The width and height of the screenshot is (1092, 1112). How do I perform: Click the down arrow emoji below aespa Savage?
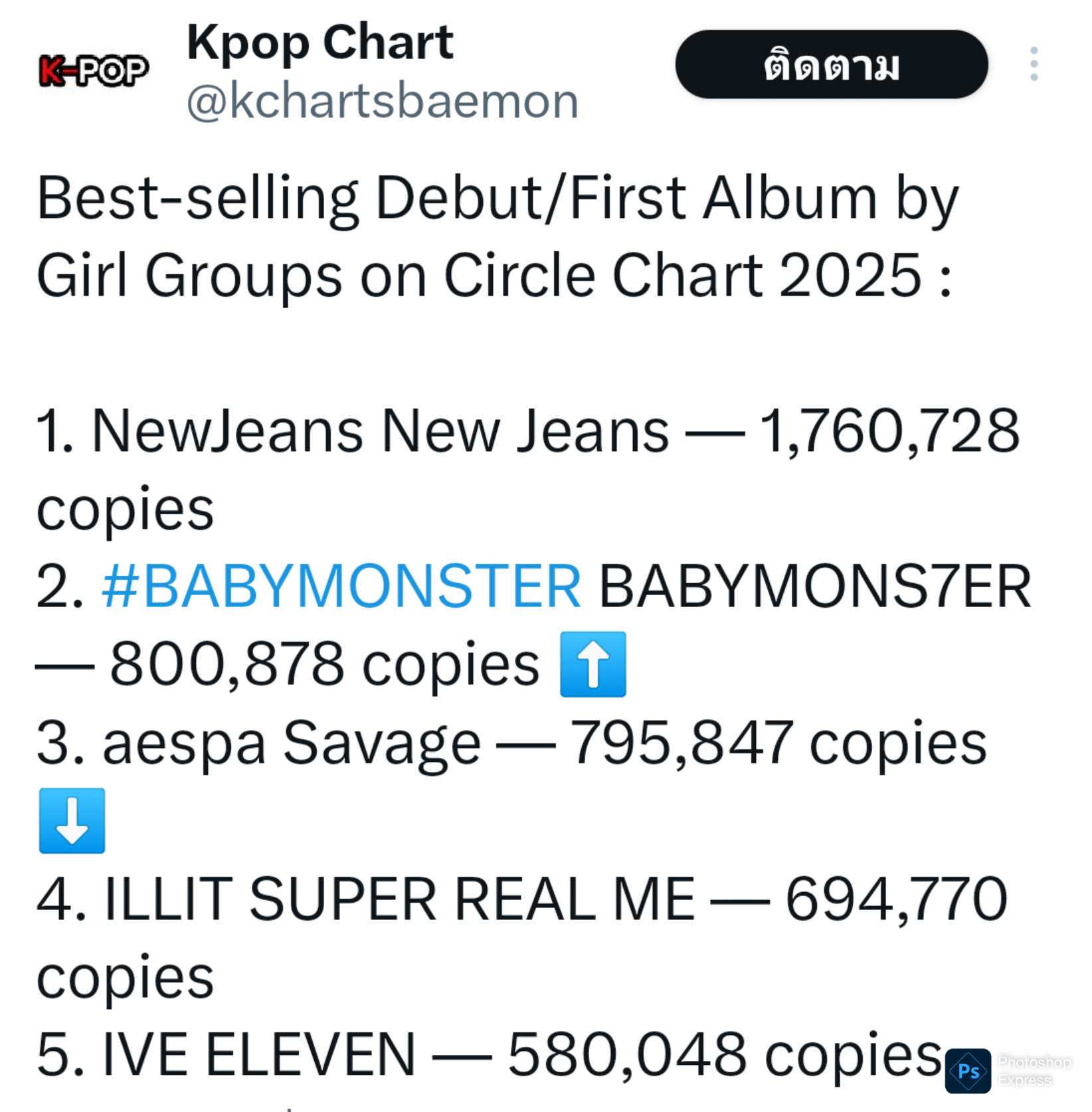pyautogui.click(x=72, y=820)
